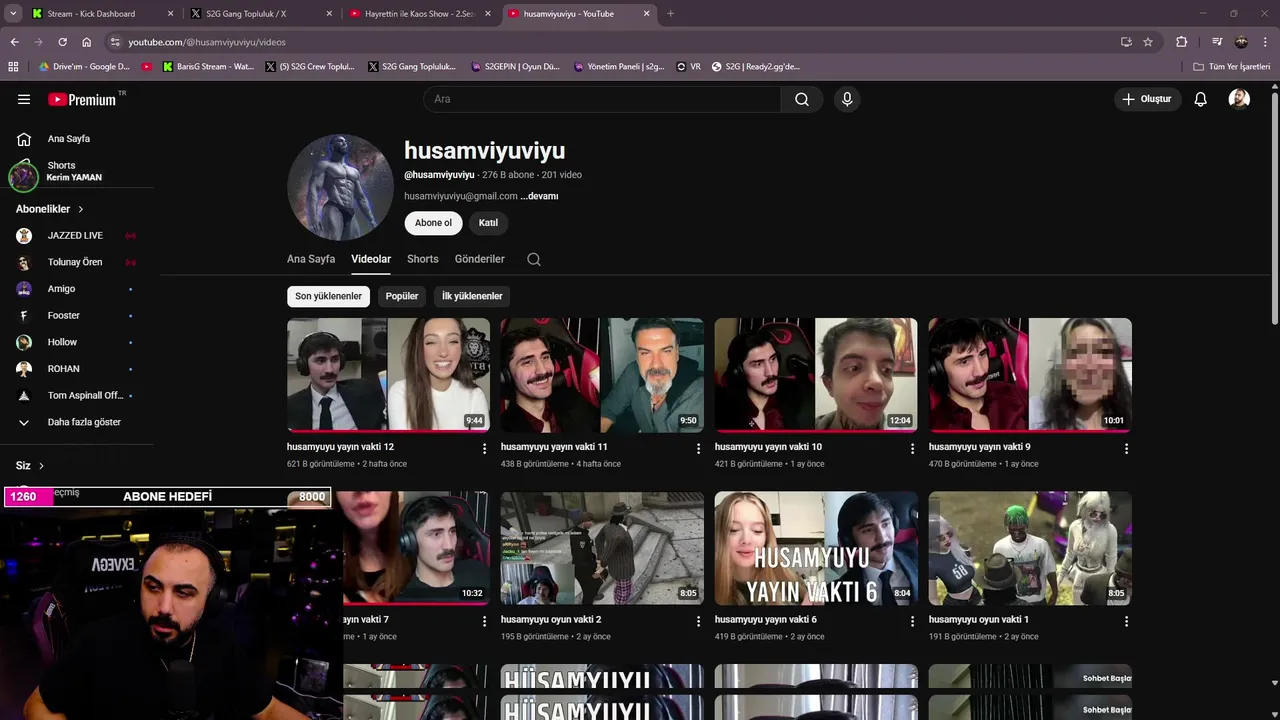Expand channel description with ...devamı
1280x720 pixels.
tap(539, 196)
